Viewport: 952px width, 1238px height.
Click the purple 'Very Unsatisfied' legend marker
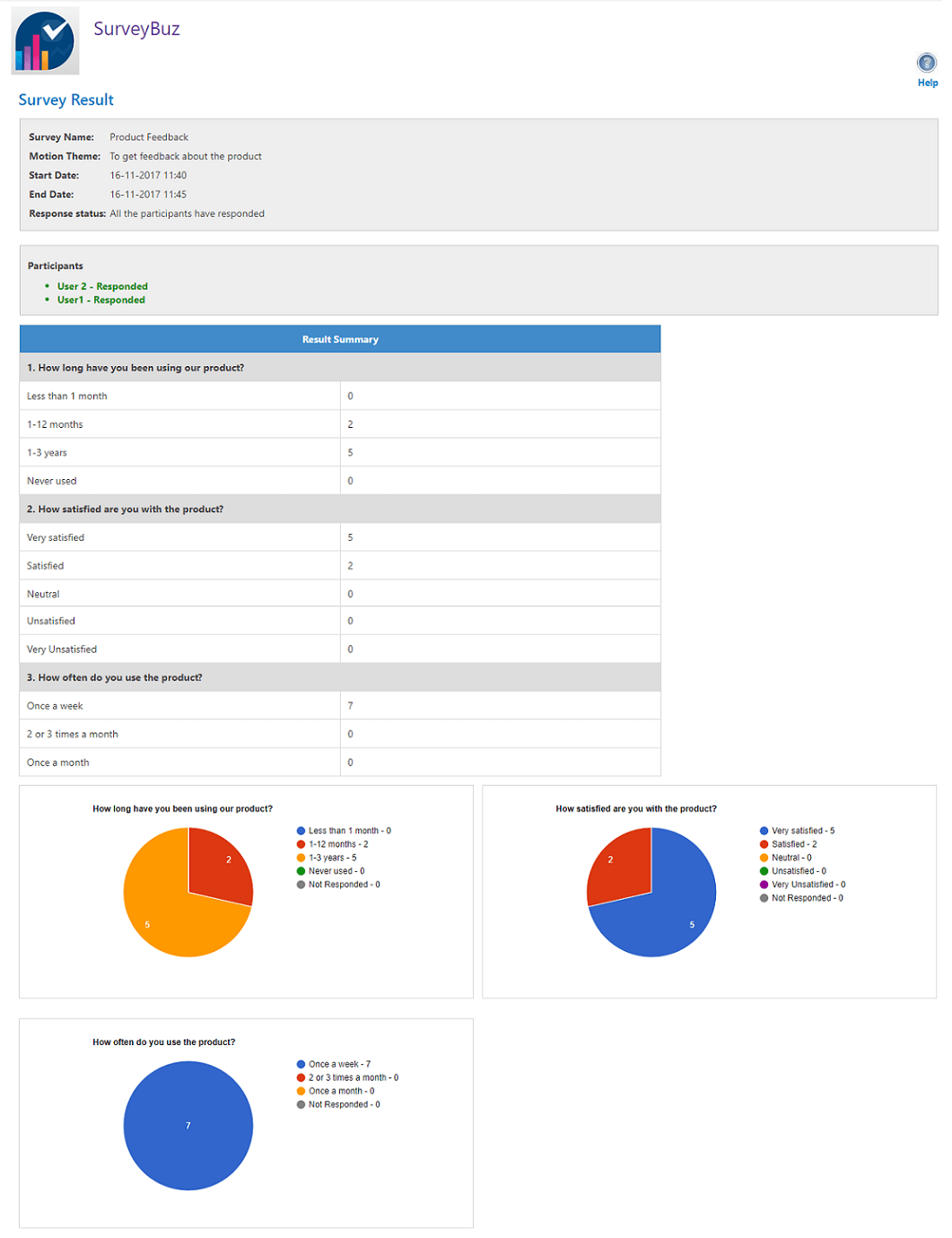click(764, 885)
